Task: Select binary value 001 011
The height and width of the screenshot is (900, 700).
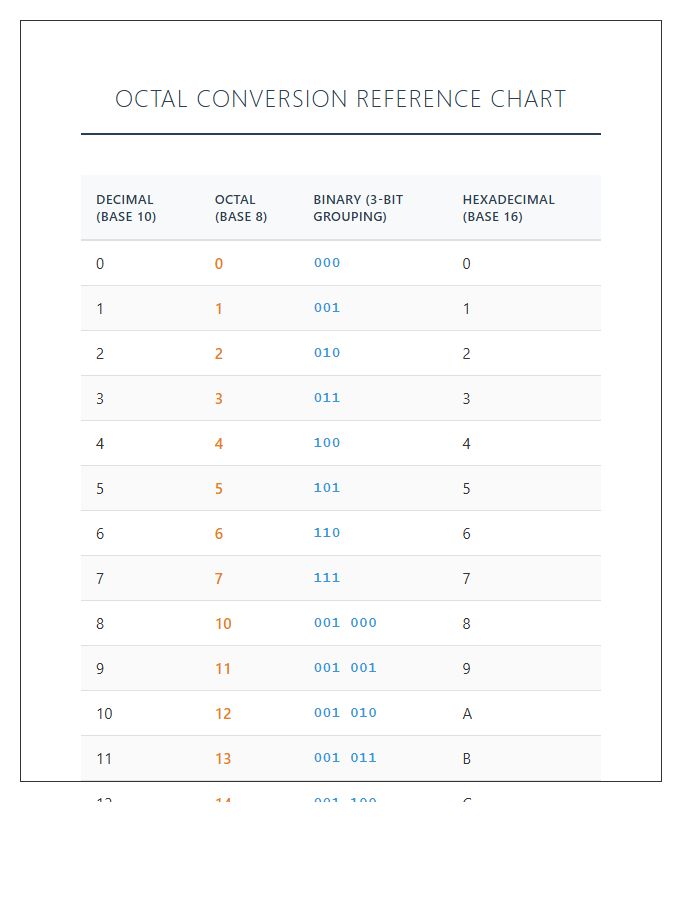Action: coord(345,758)
